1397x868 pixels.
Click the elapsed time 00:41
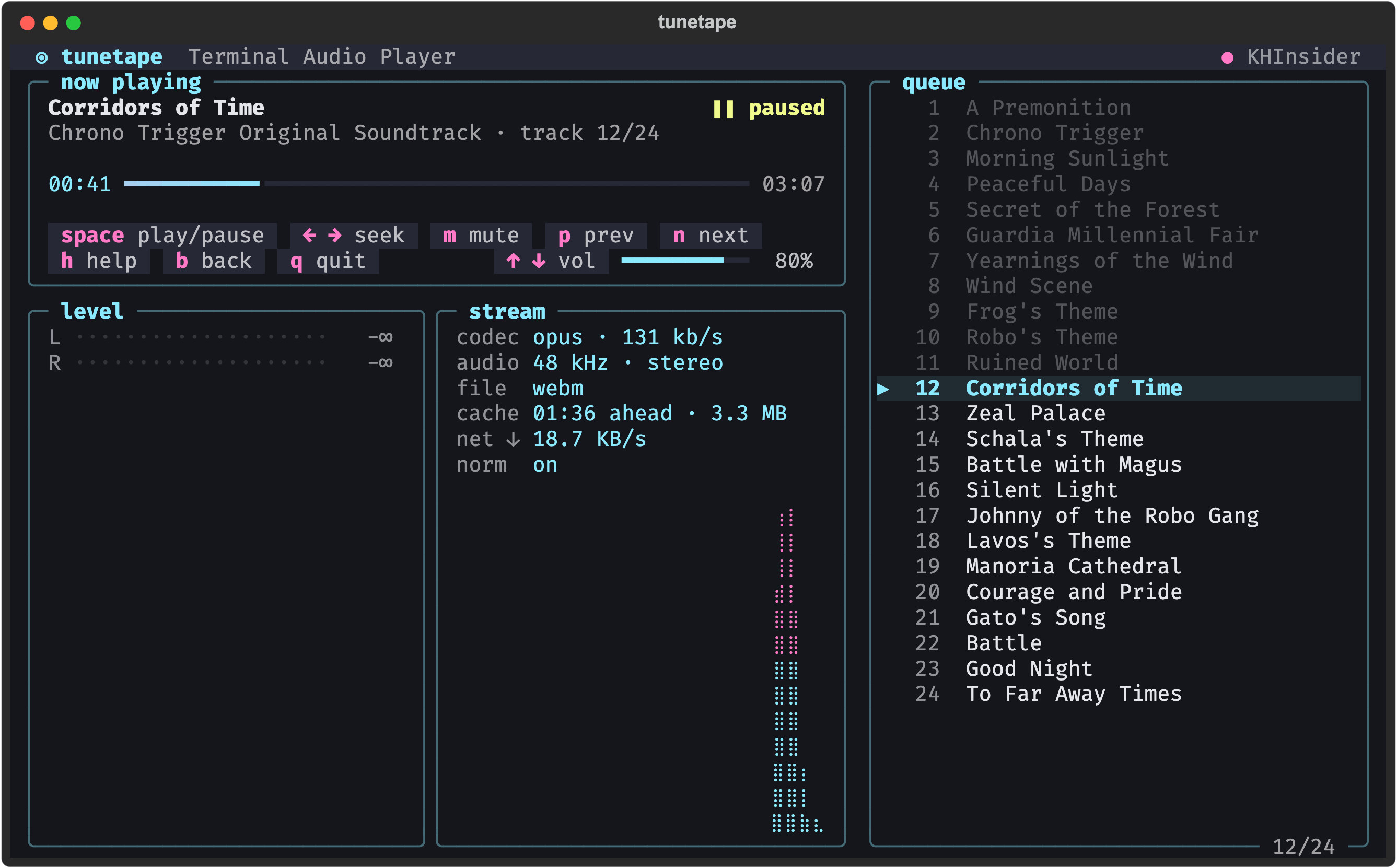pyautogui.click(x=80, y=184)
